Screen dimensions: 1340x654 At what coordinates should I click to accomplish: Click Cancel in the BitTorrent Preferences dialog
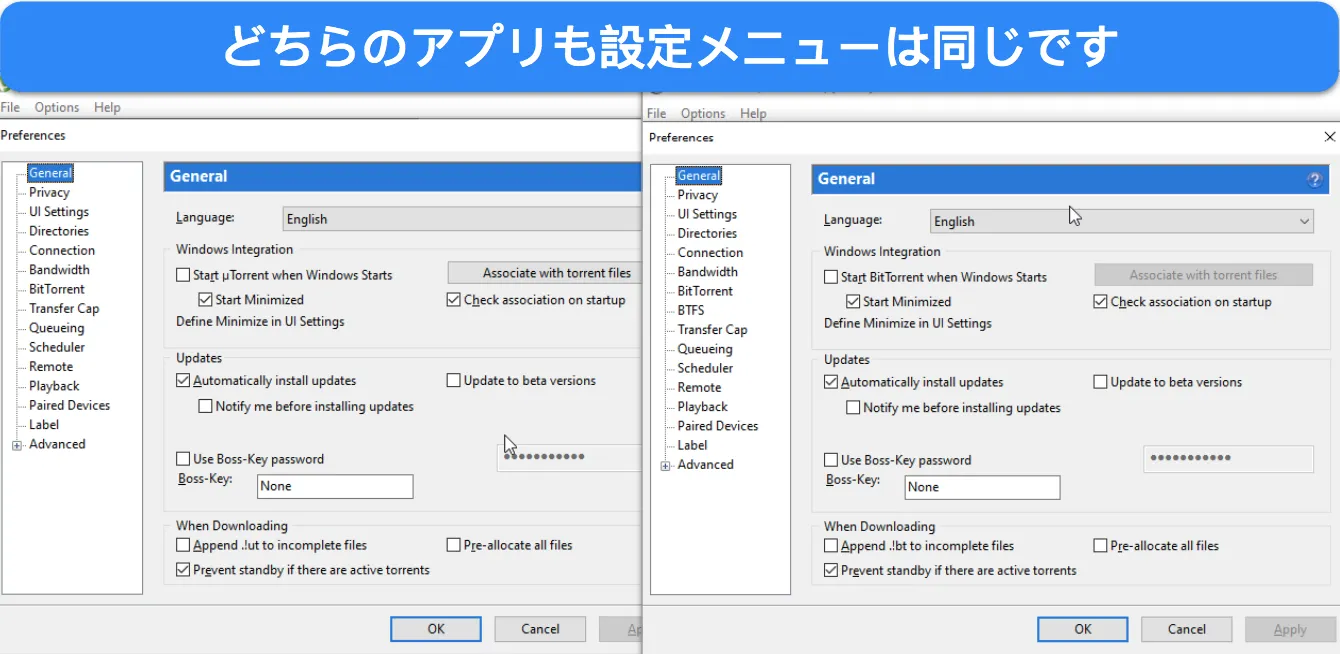tap(1187, 629)
